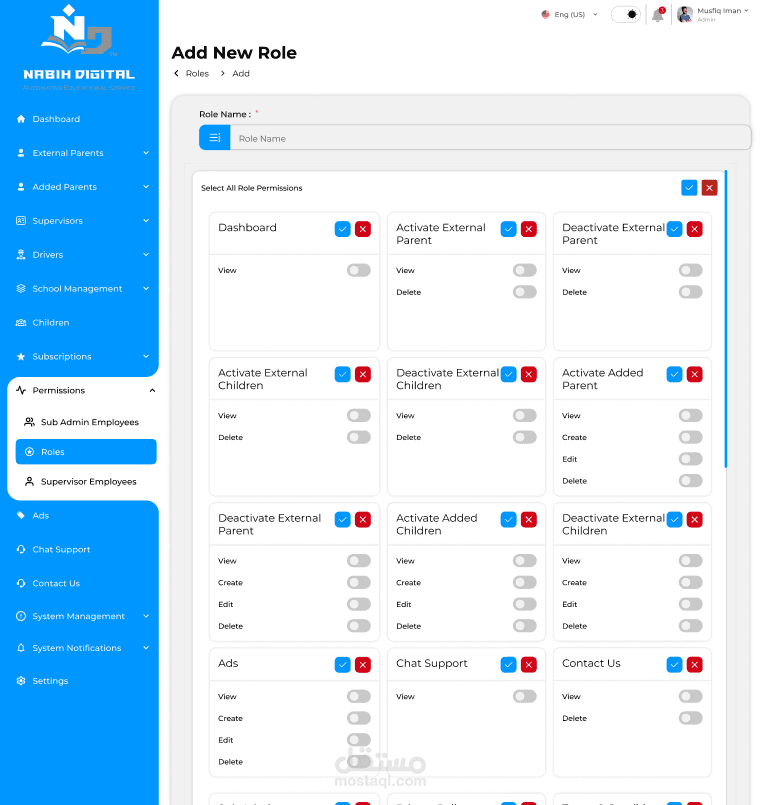The height and width of the screenshot is (805, 762).
Task: Expand School Management chevron in sidebar
Action: (146, 289)
